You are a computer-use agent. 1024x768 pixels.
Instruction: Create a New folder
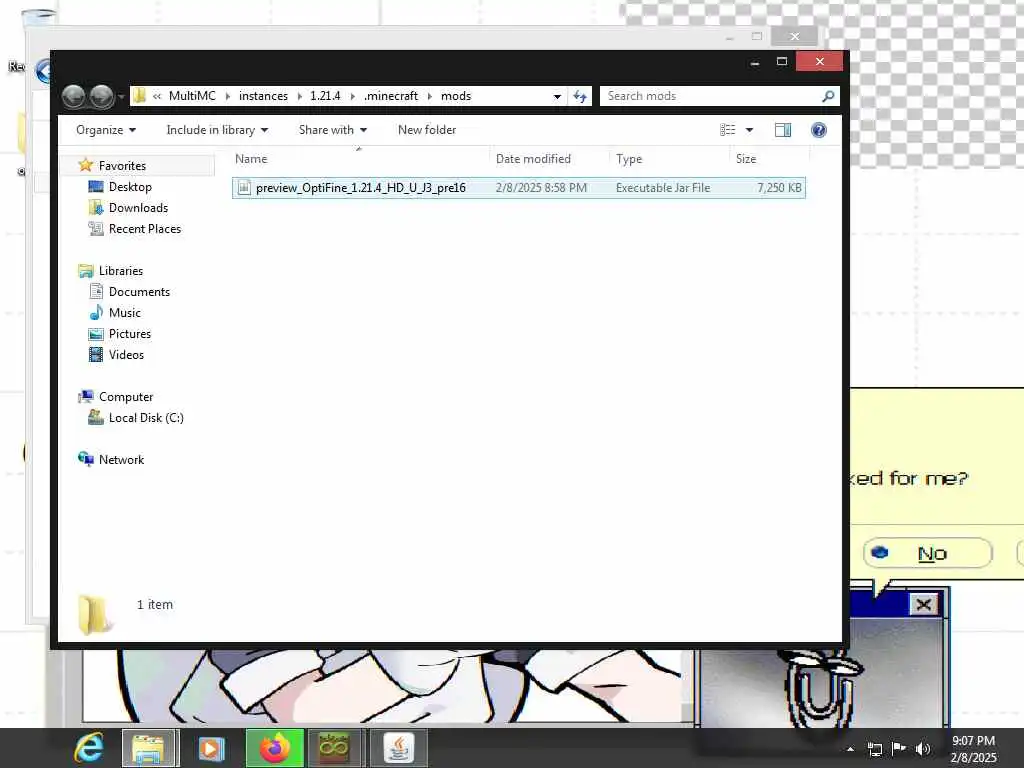pos(427,130)
